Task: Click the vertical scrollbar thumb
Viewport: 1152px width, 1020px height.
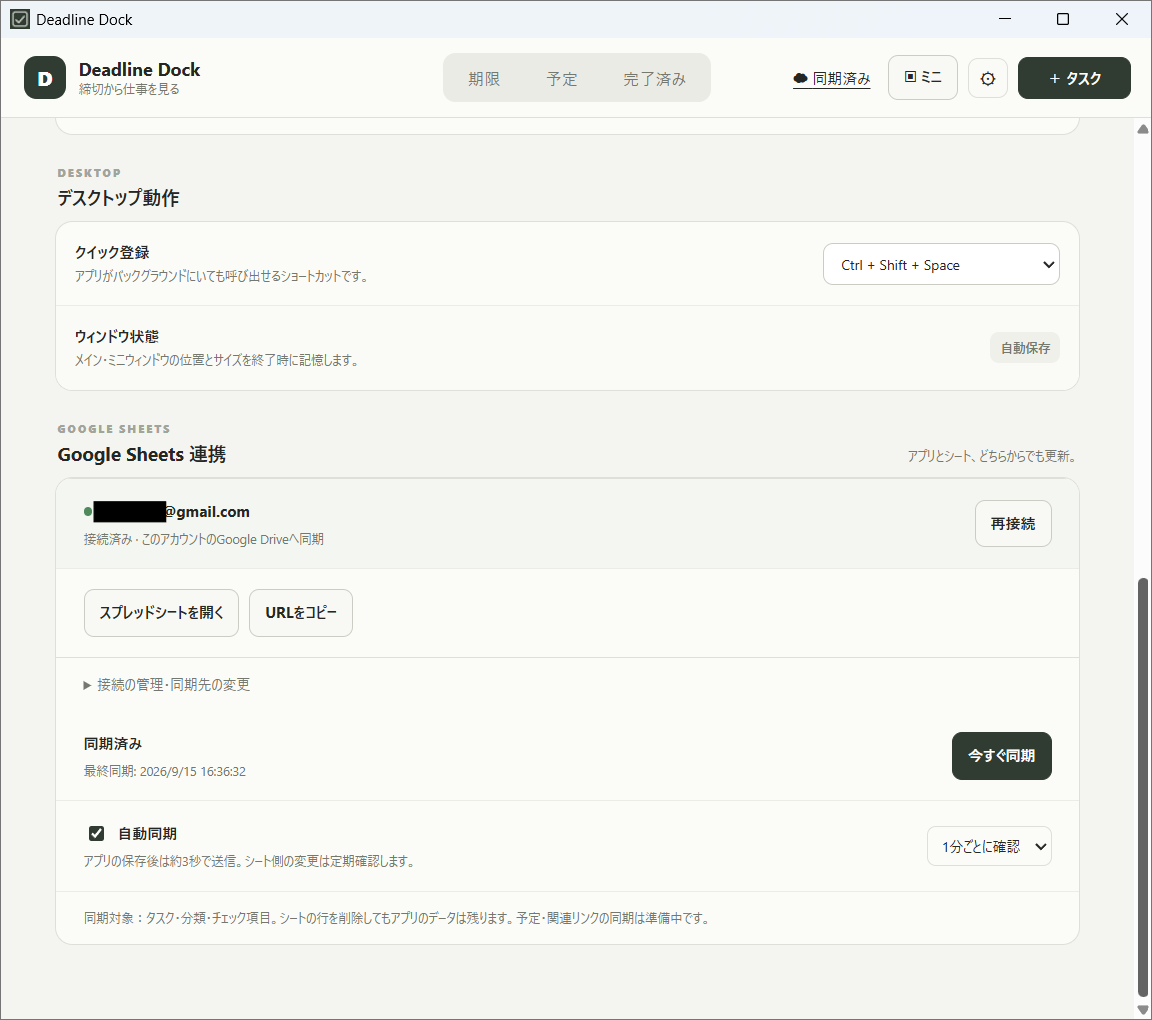Action: (x=1142, y=786)
